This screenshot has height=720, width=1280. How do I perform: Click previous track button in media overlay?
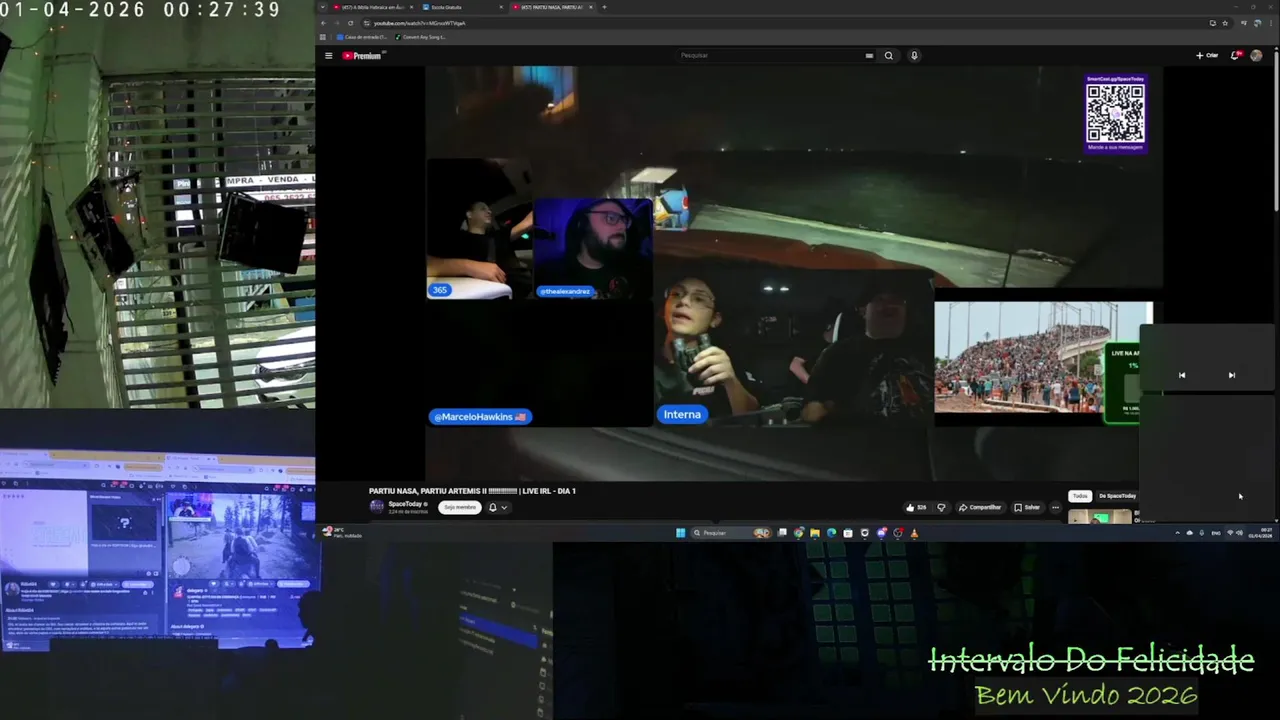1182,375
